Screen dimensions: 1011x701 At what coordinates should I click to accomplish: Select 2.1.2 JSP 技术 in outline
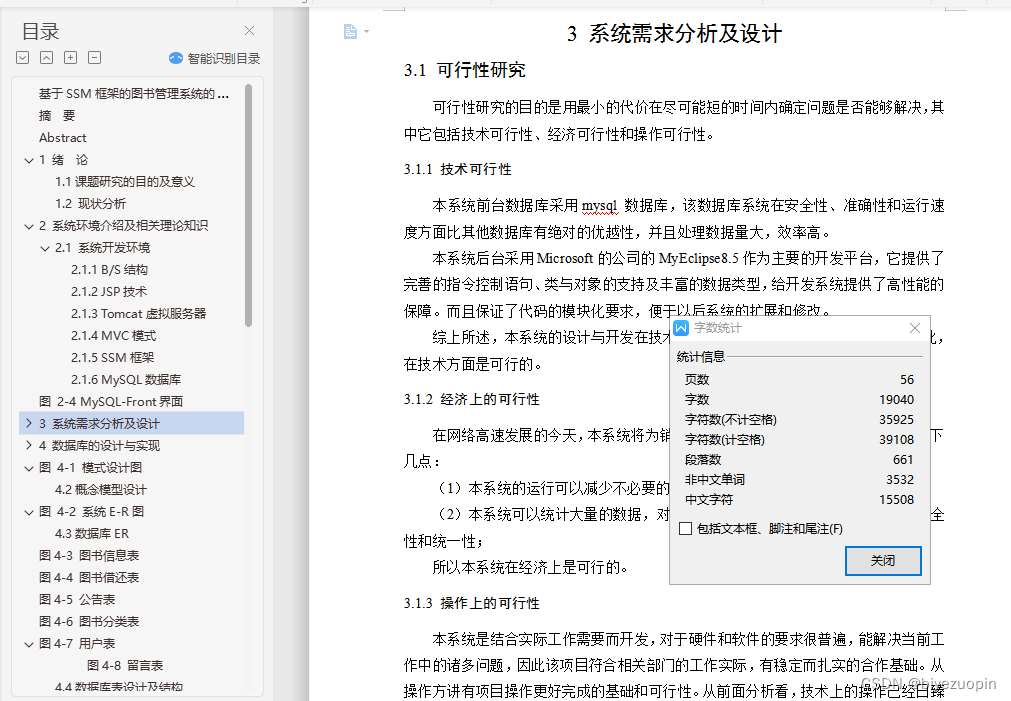tap(109, 291)
